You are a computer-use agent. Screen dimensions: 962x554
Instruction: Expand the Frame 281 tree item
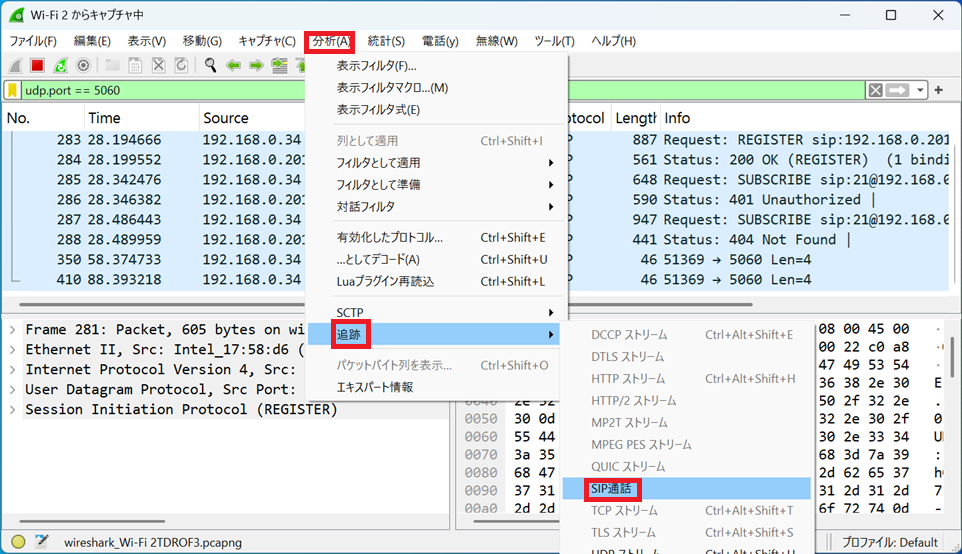tap(12, 329)
